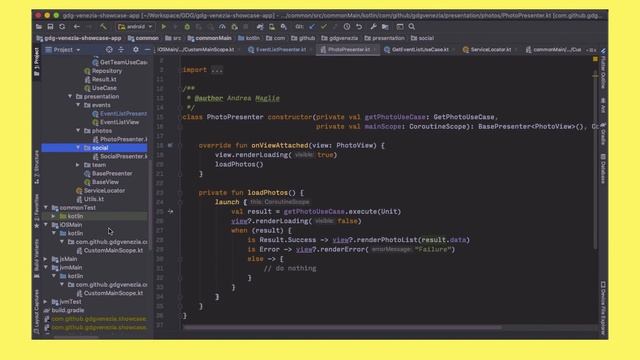Expand the jvmTest module arrow
The height and width of the screenshot is (360, 640).
click(46, 302)
